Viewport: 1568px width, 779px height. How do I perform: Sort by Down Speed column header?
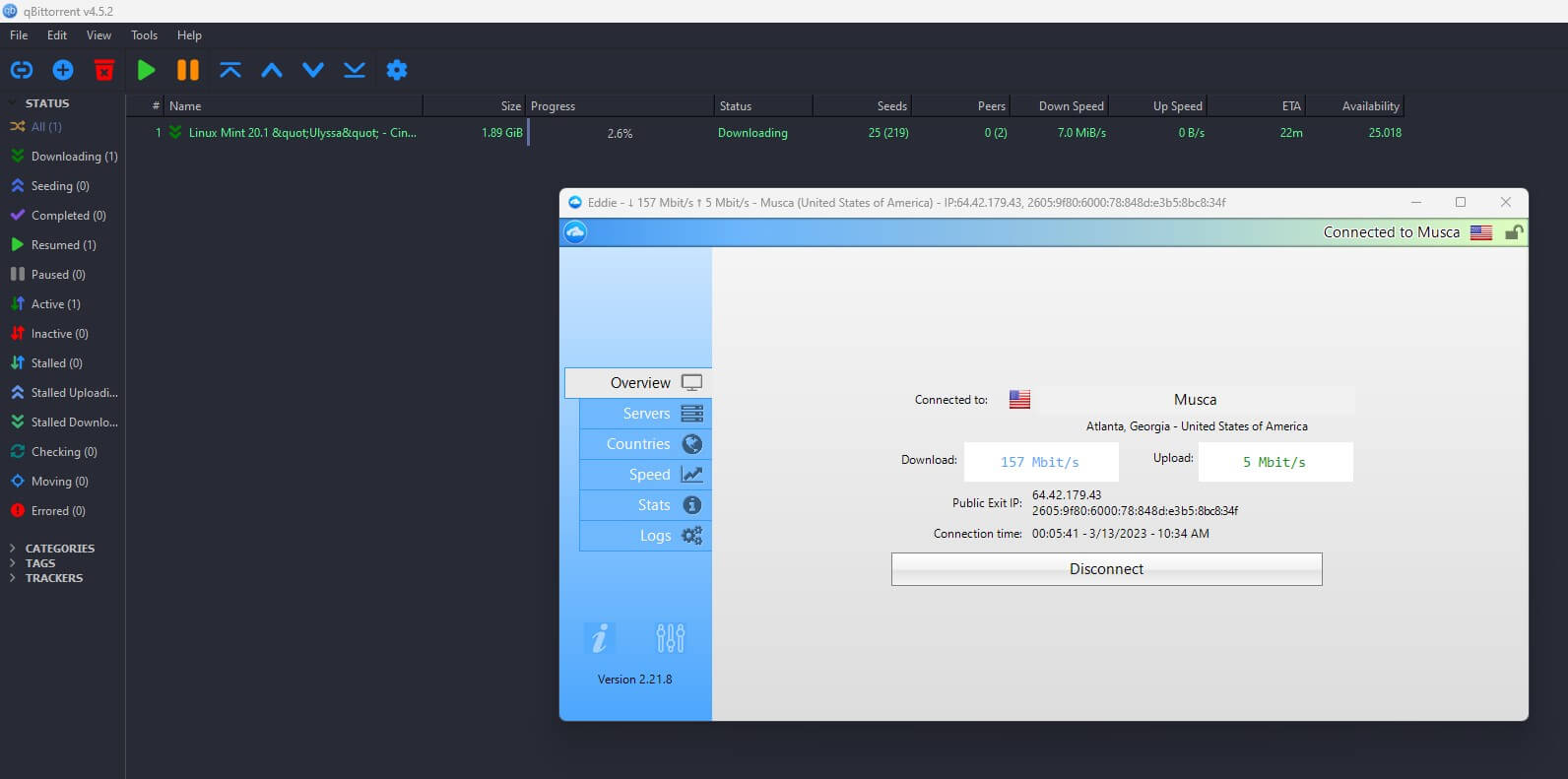[x=1060, y=105]
